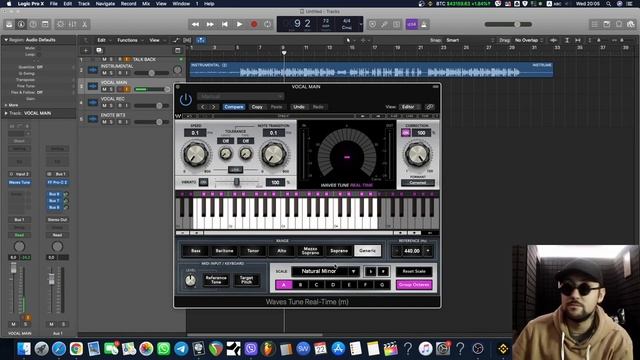
Task: Open the Mixer icon in control bar
Action: 72,24
